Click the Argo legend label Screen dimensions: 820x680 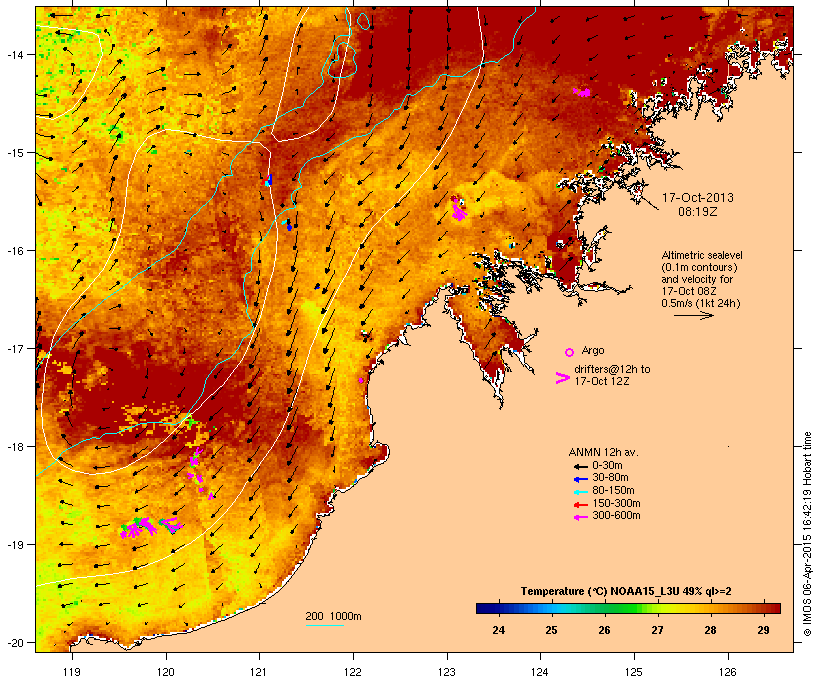click(593, 350)
